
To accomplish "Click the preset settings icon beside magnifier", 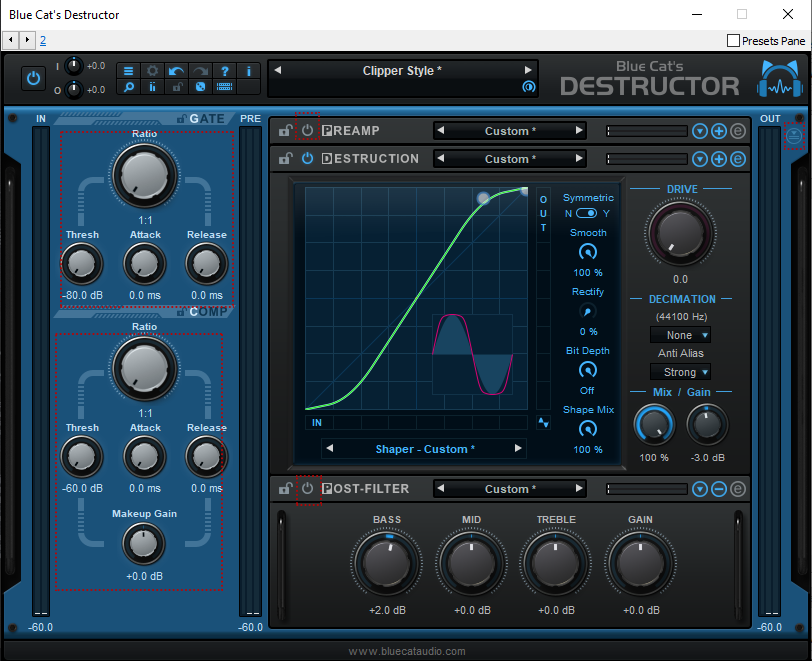I will point(152,87).
